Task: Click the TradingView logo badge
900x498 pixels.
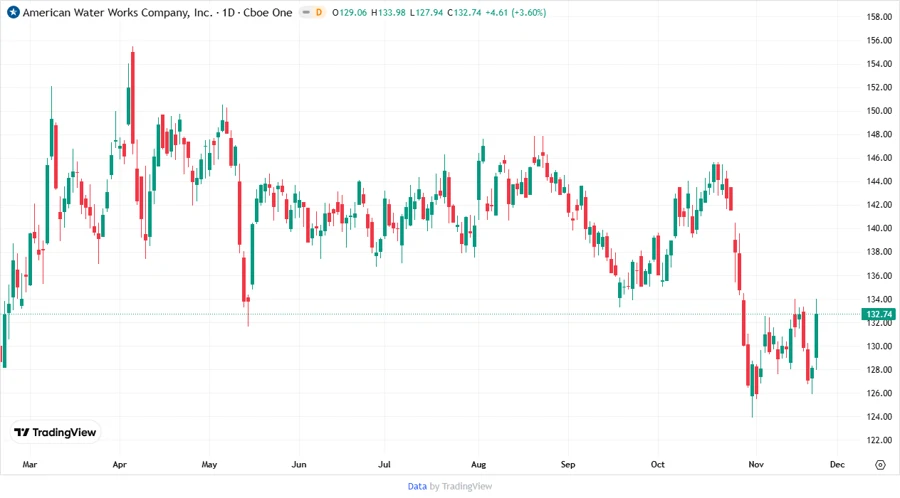Action: coord(56,433)
